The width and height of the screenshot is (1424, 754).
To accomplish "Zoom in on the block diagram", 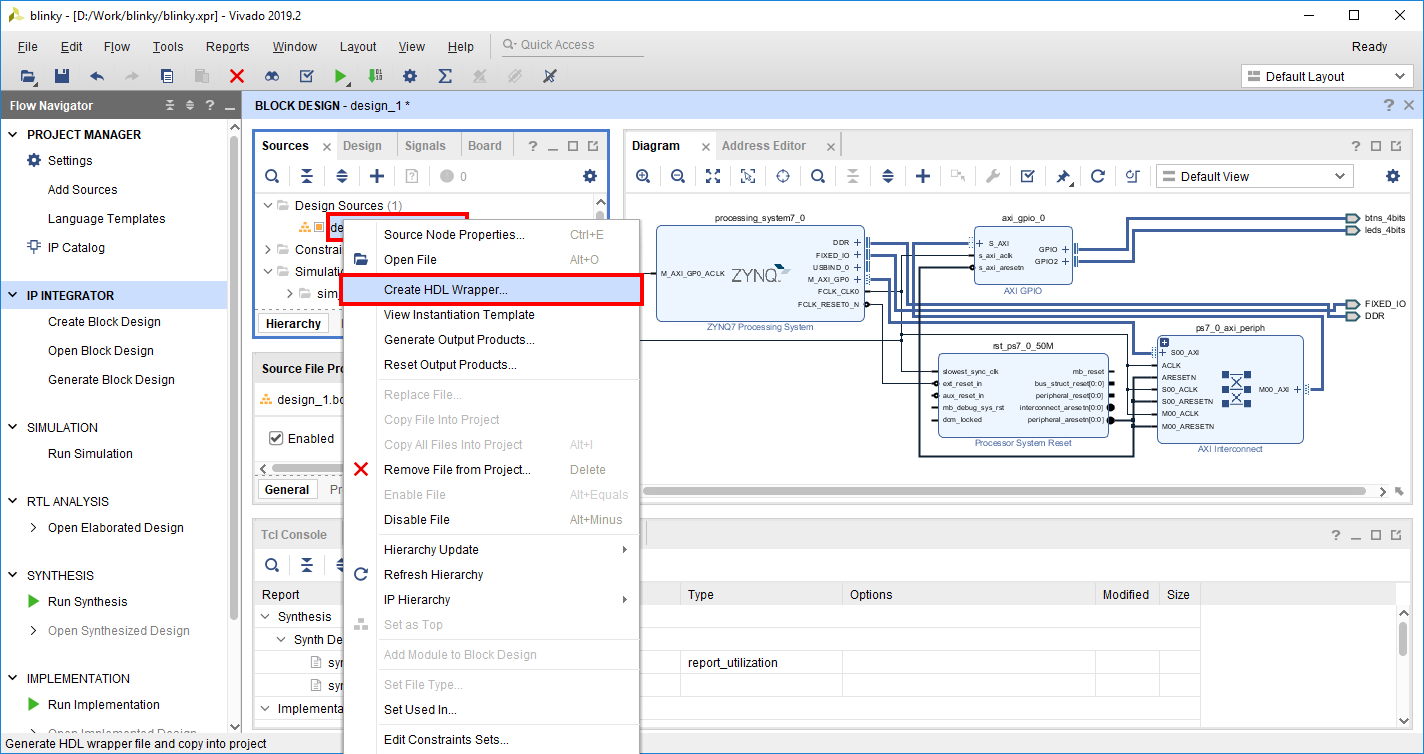I will [x=643, y=176].
